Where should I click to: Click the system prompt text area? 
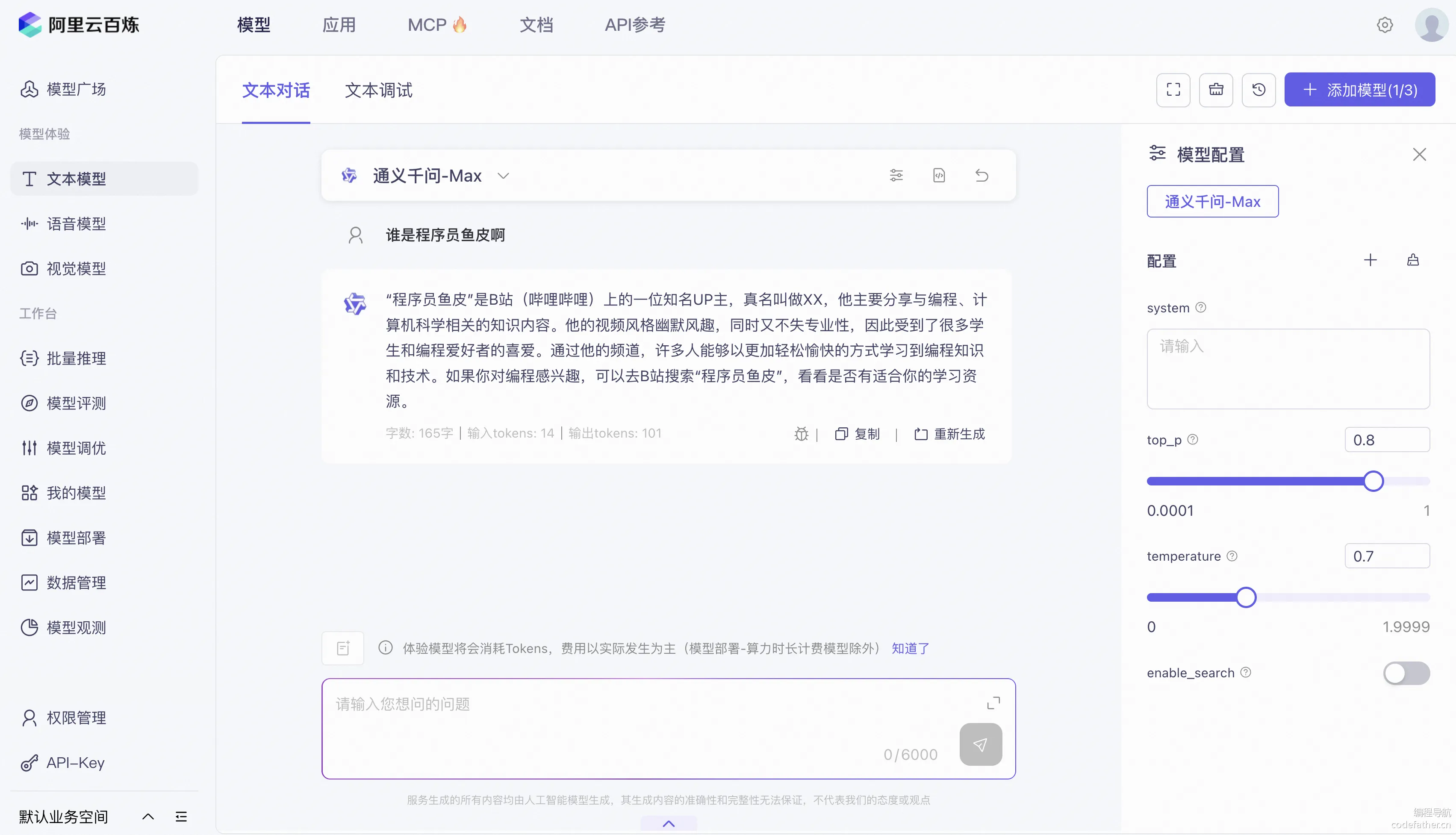click(x=1288, y=369)
